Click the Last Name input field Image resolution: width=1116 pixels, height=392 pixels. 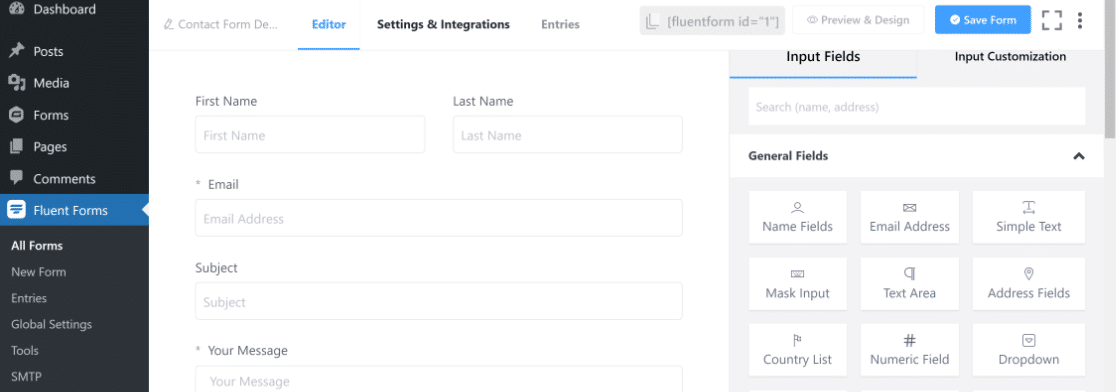point(567,134)
